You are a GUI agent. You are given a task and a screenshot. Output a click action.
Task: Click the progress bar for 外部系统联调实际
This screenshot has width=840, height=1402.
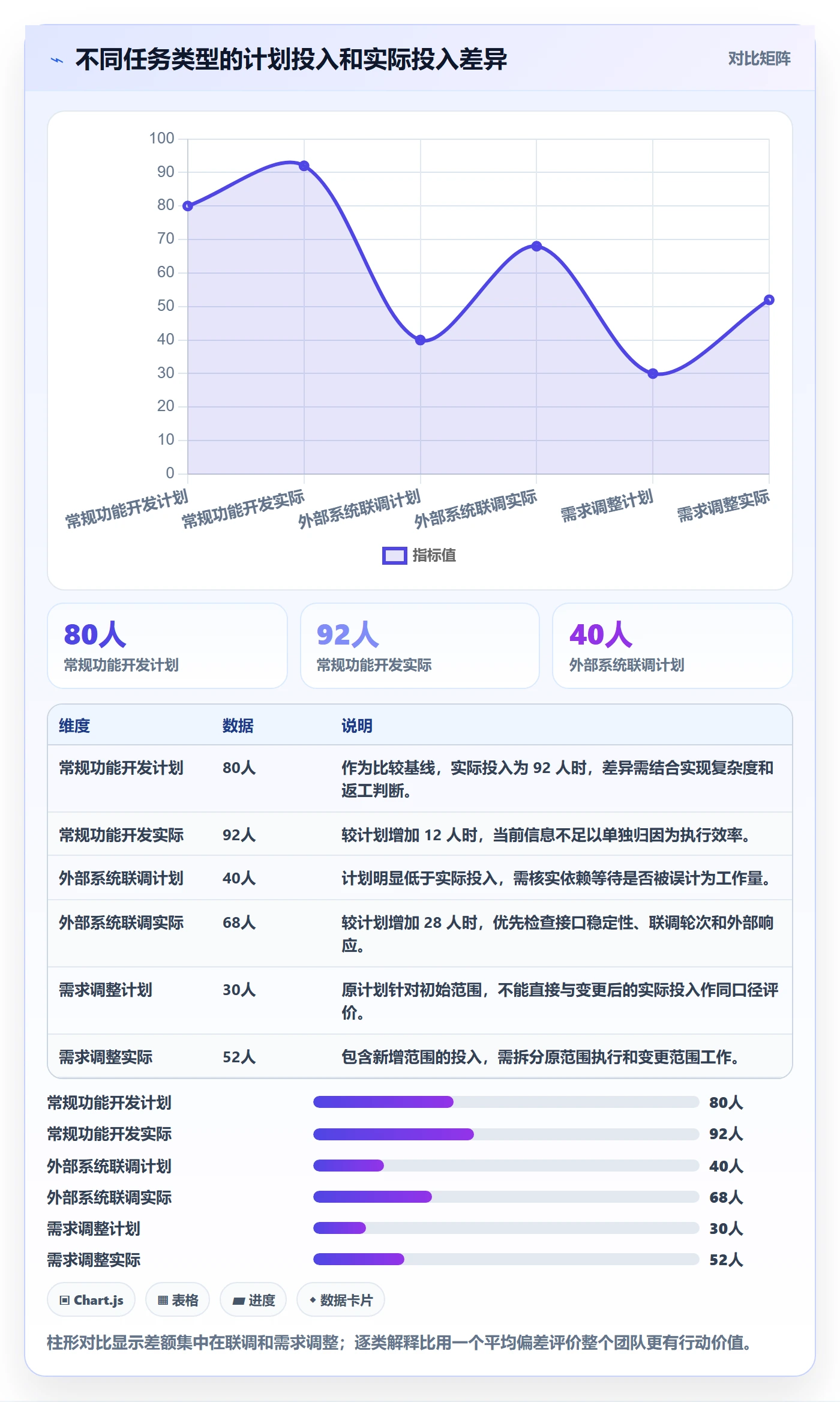click(506, 1197)
